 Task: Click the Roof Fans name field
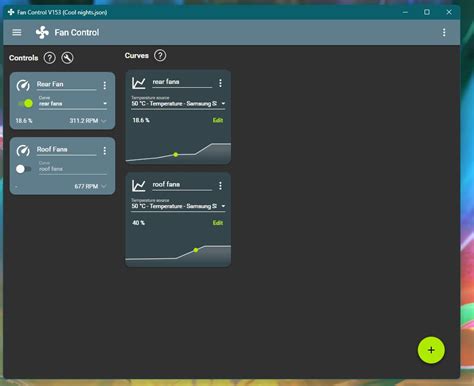[x=66, y=150]
